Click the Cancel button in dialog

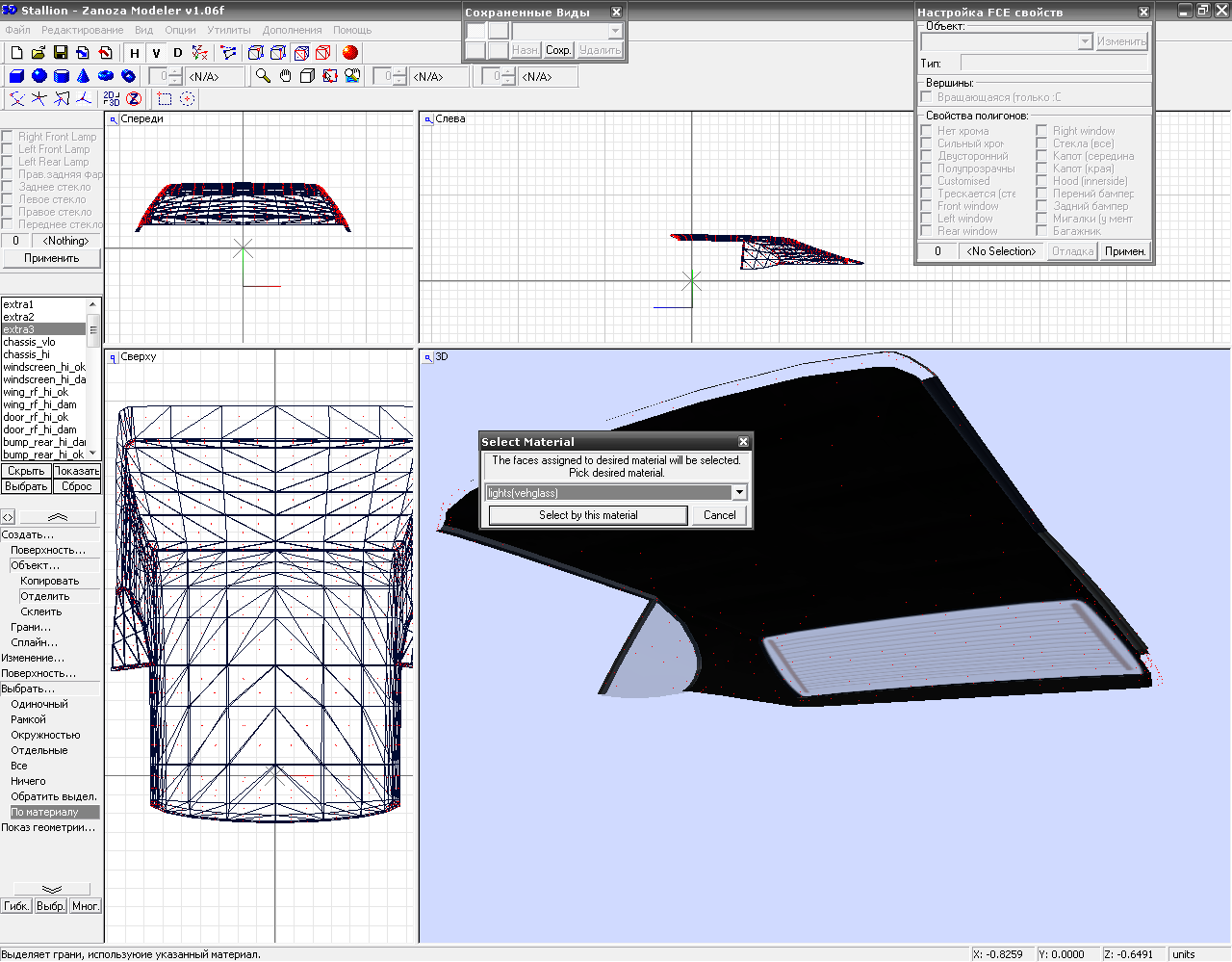[x=719, y=515]
